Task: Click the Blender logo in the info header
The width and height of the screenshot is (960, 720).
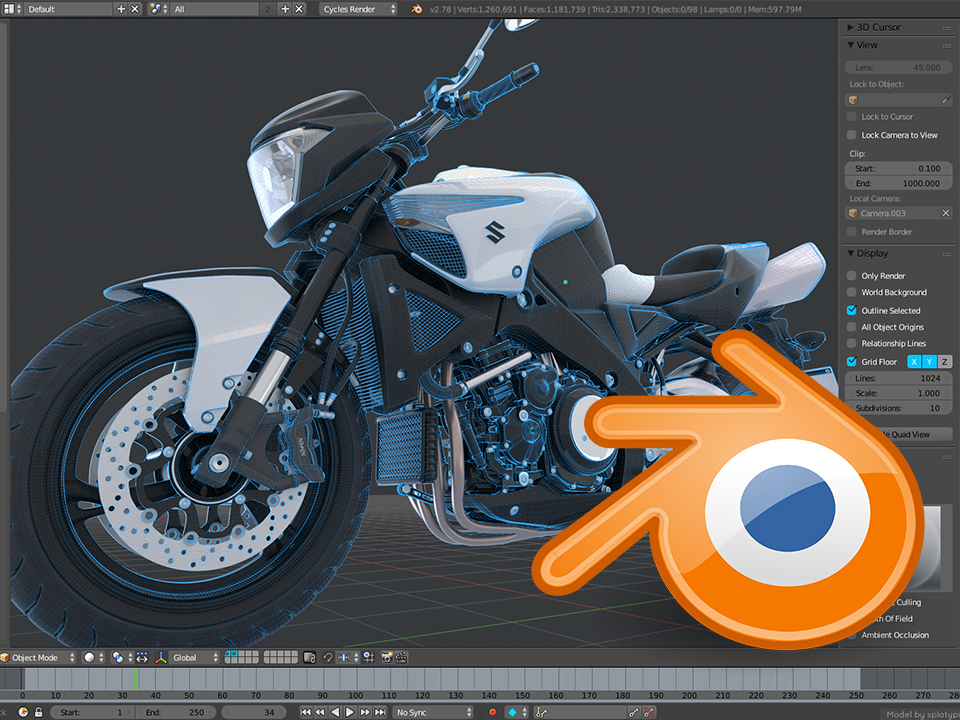Action: pos(417,9)
